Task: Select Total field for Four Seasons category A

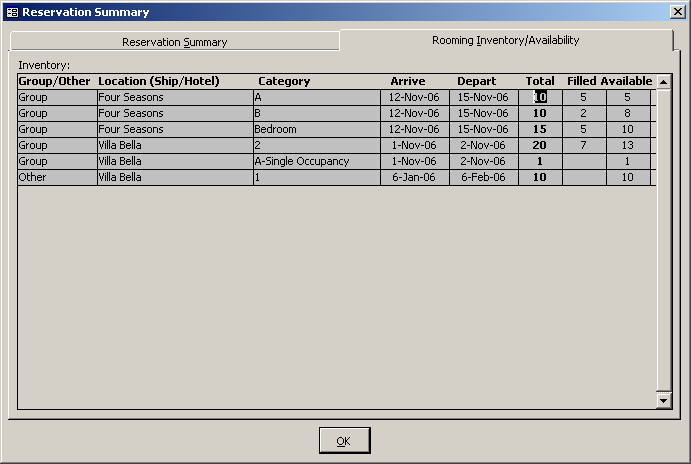Action: pyautogui.click(x=540, y=98)
